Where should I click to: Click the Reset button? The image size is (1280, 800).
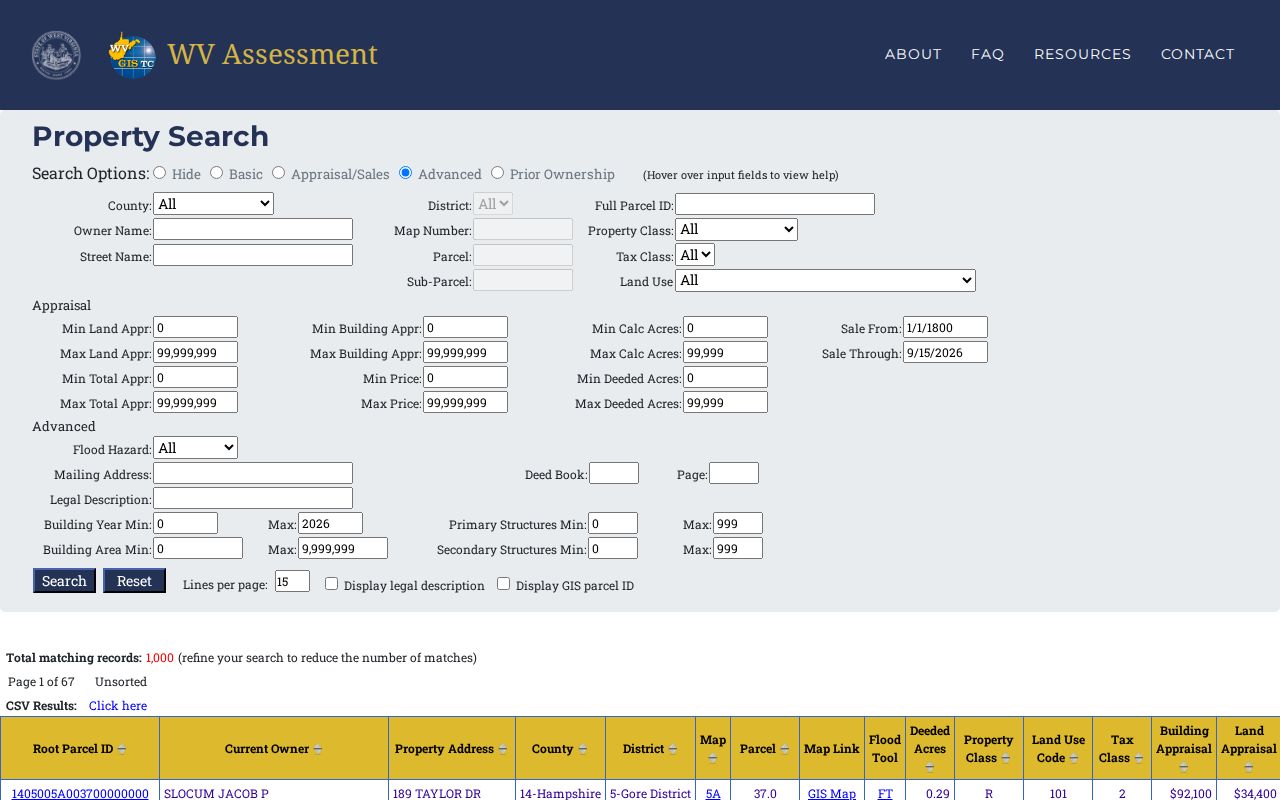click(134, 581)
